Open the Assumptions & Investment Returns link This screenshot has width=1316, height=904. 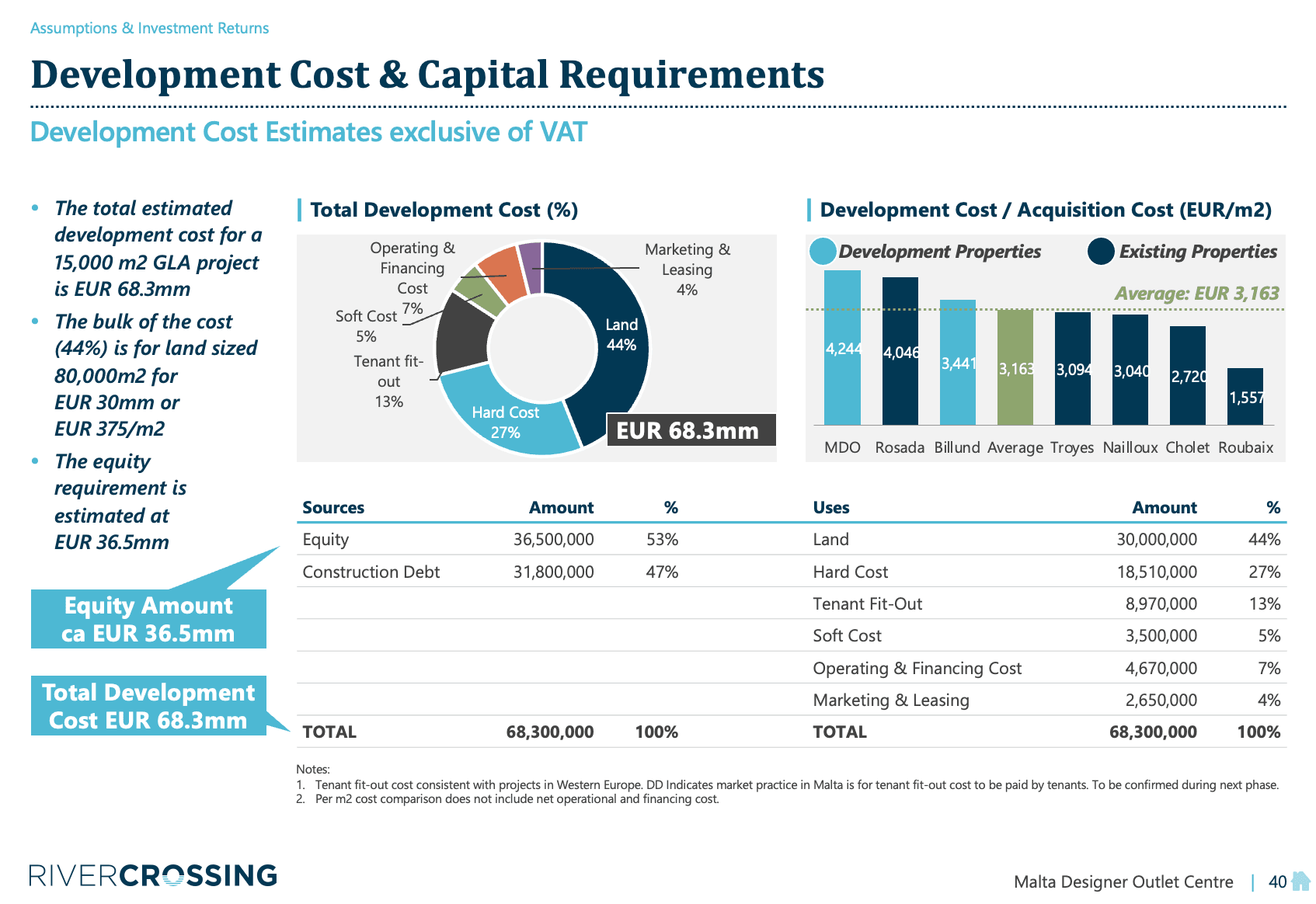click(x=149, y=28)
